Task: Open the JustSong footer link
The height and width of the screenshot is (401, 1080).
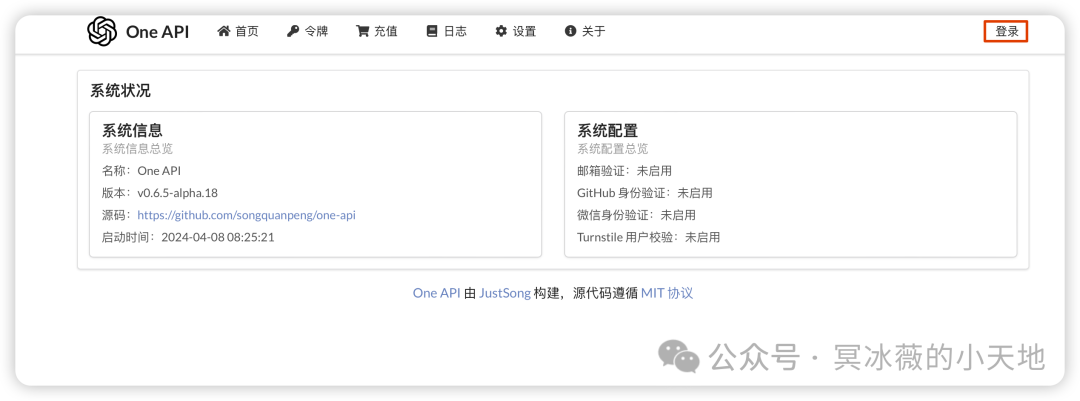Action: [x=505, y=293]
